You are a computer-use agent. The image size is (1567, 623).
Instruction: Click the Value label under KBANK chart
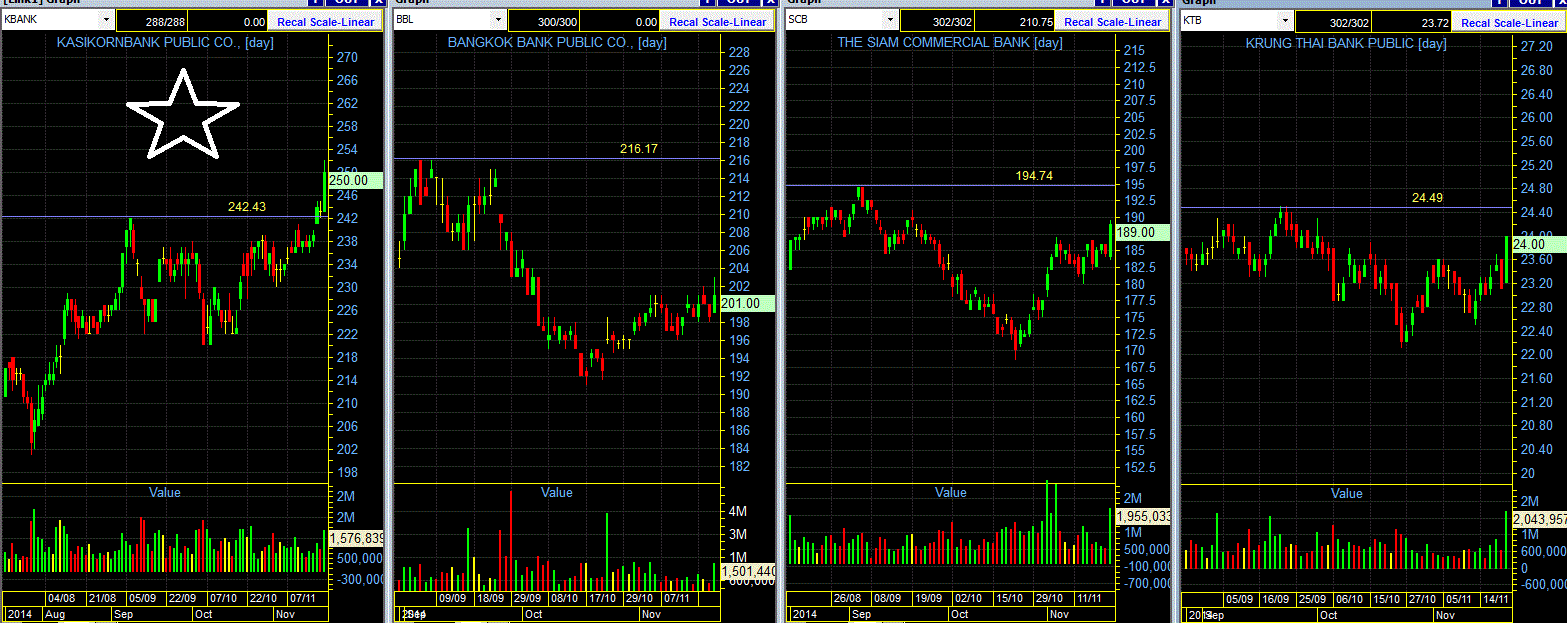(165, 491)
